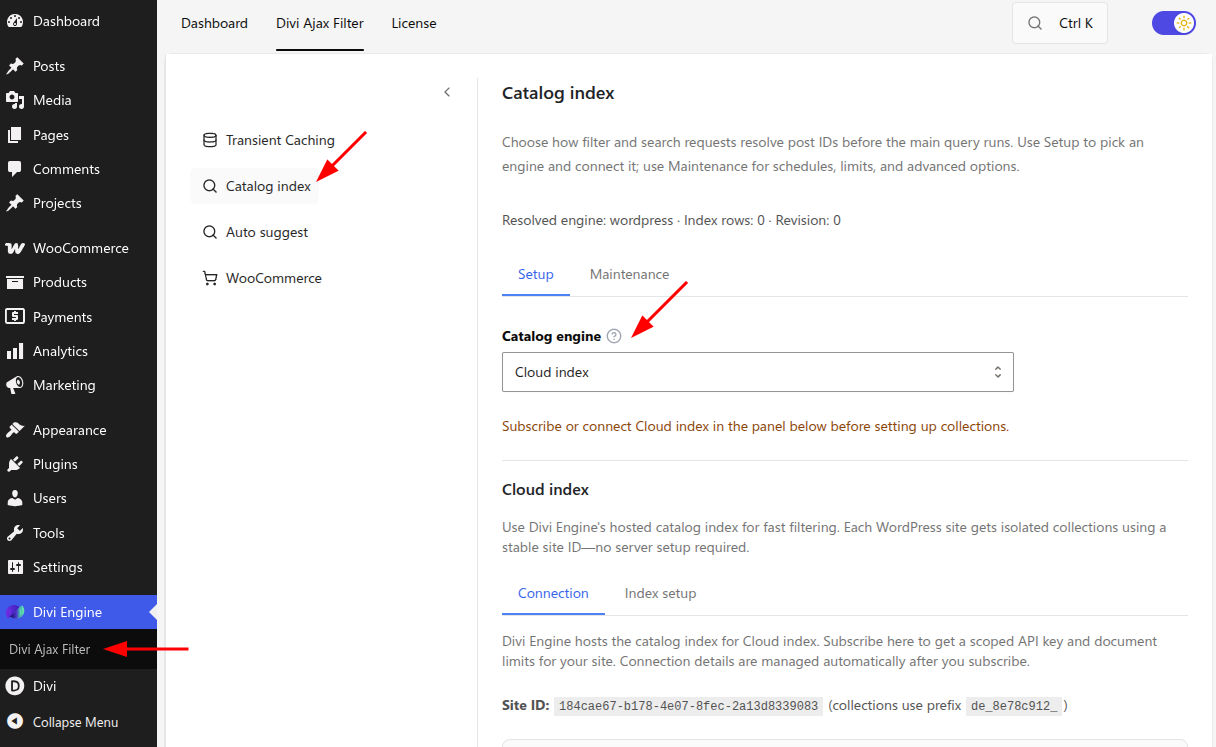
Task: Click the Site ID code value
Action: pyautogui.click(x=689, y=706)
